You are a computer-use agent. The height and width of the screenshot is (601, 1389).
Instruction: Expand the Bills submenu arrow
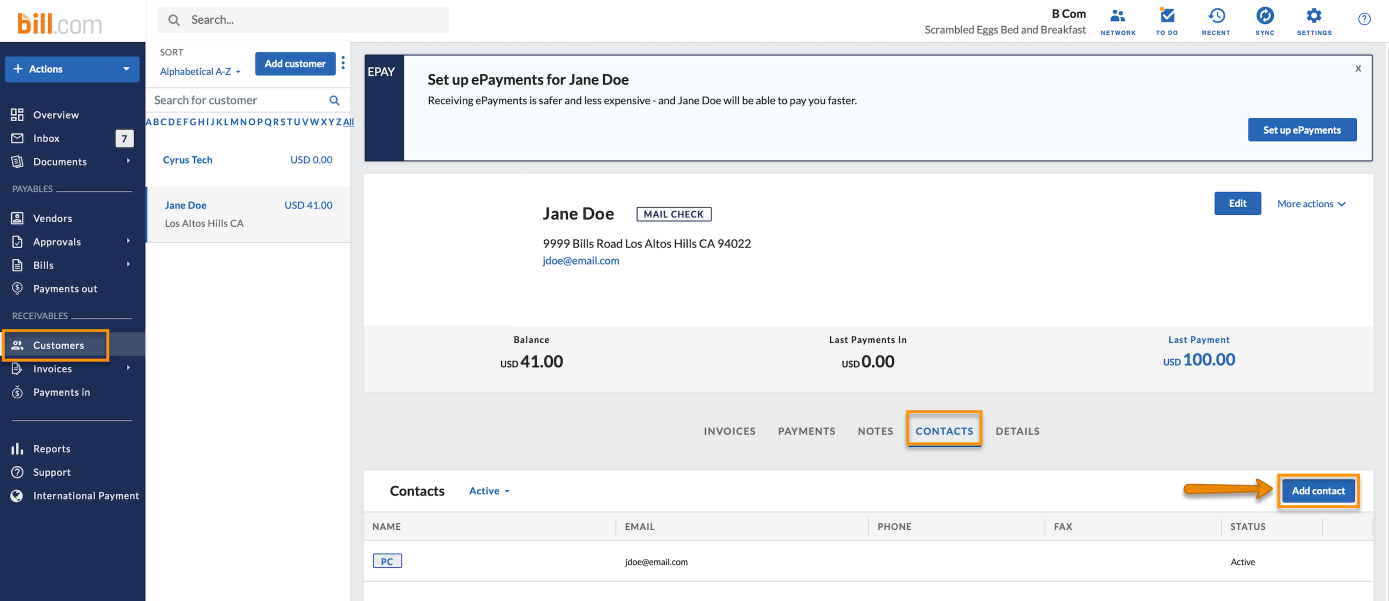click(128, 265)
